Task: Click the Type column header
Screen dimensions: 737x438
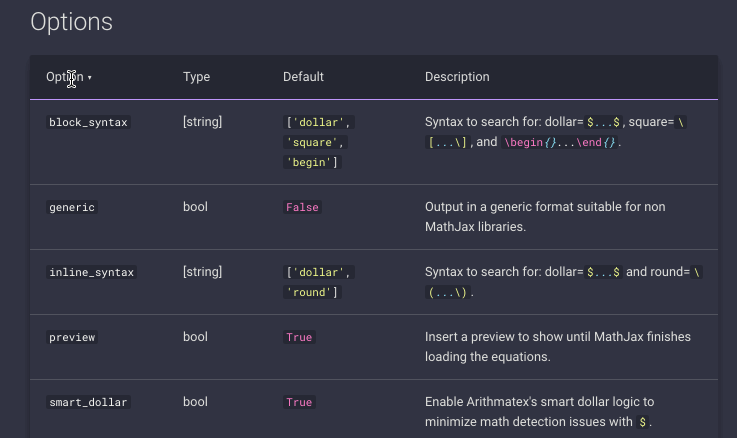Action: tap(196, 77)
